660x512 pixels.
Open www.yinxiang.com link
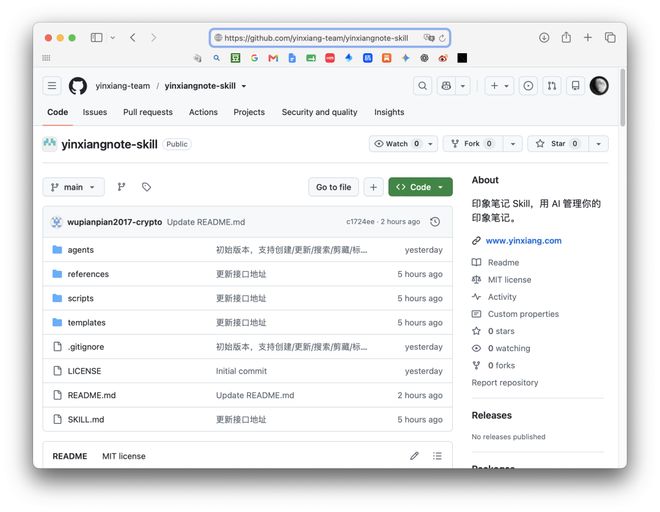pyautogui.click(x=523, y=240)
